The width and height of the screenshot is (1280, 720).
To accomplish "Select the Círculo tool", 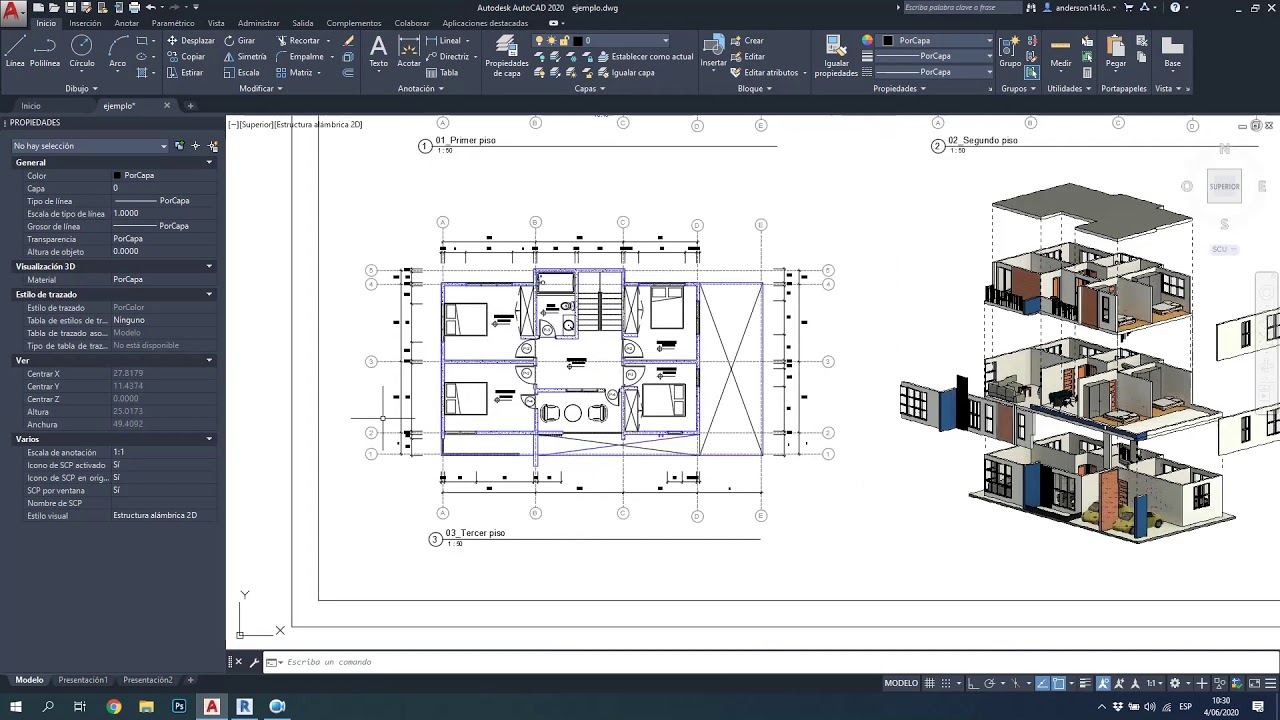I will pos(82,50).
